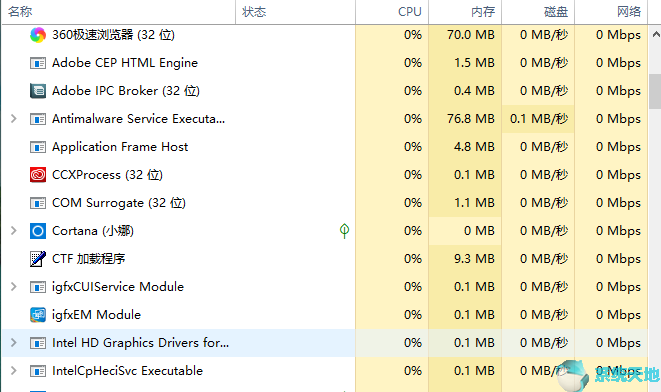Image resolution: width=661 pixels, height=392 pixels.
Task: Click the CTF 加载程序 pen icon
Action: click(38, 259)
